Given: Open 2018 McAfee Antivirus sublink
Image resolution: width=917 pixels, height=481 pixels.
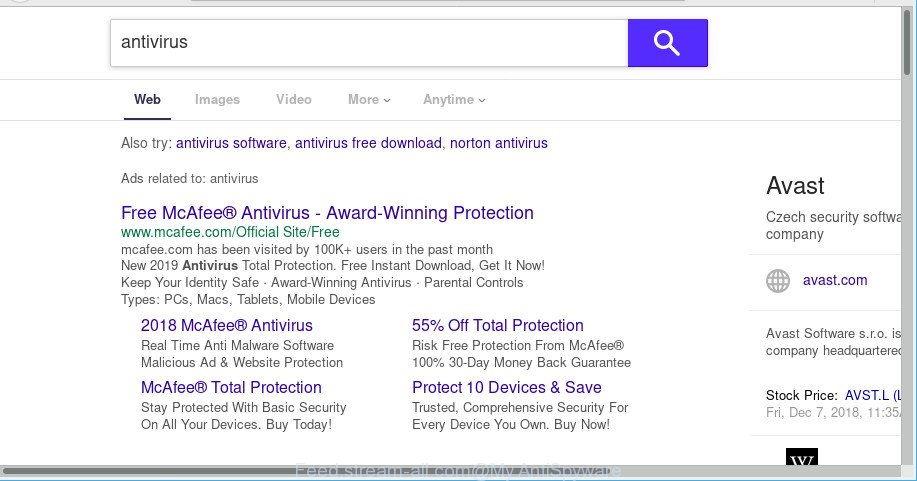Looking at the screenshot, I should [x=227, y=325].
